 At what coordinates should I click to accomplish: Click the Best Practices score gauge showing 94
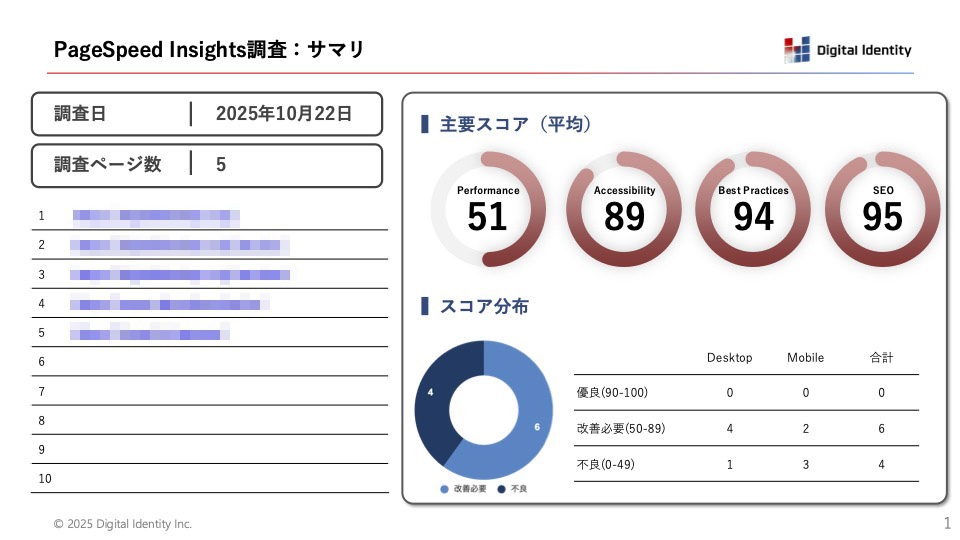pyautogui.click(x=753, y=209)
